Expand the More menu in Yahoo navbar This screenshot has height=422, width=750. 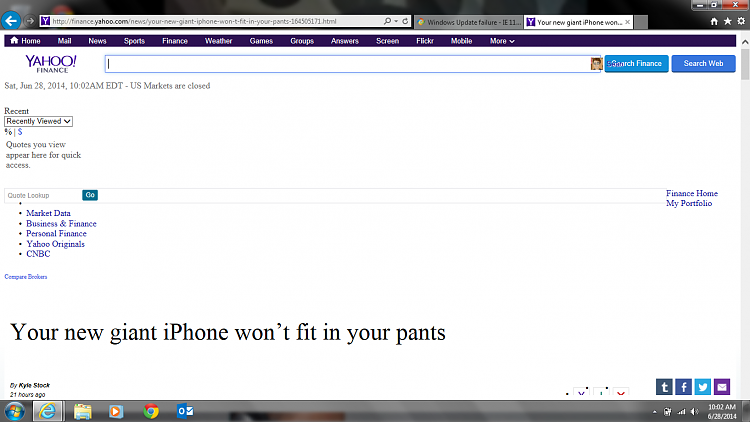[502, 41]
